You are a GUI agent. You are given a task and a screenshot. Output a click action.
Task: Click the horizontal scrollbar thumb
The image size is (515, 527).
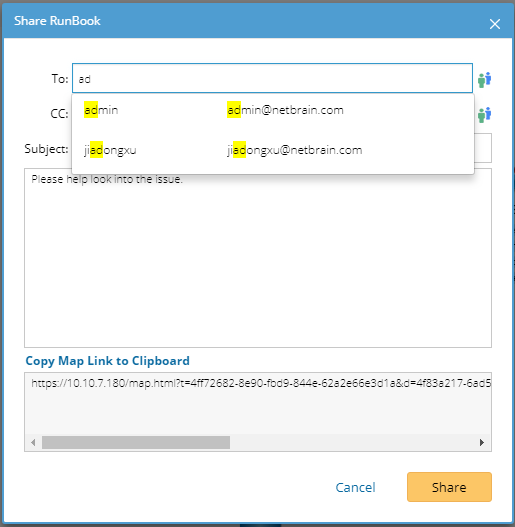136,442
